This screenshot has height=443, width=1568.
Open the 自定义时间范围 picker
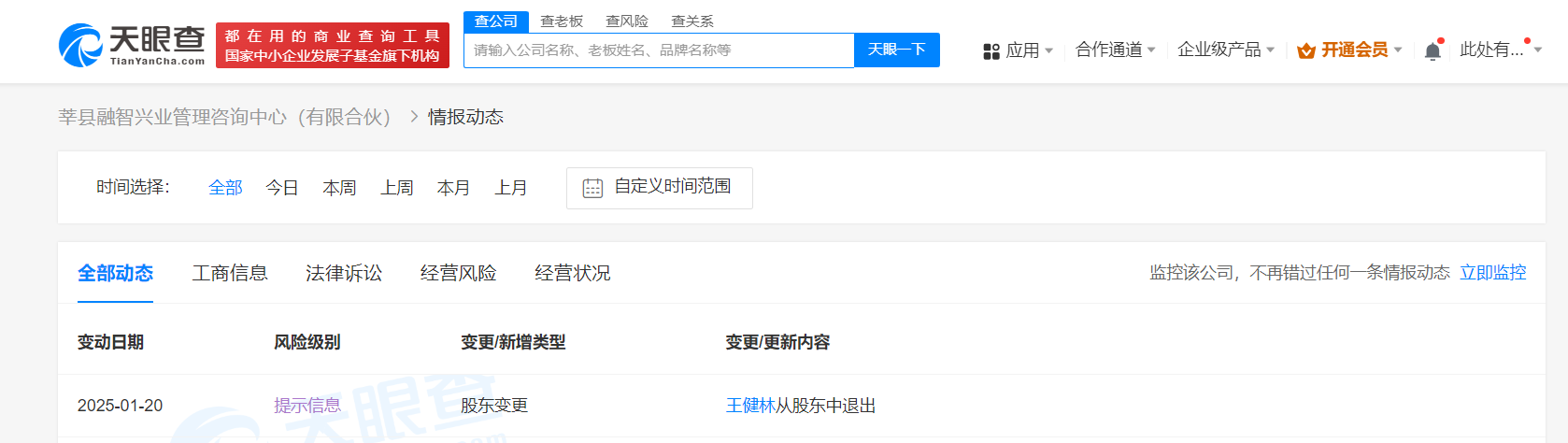660,188
